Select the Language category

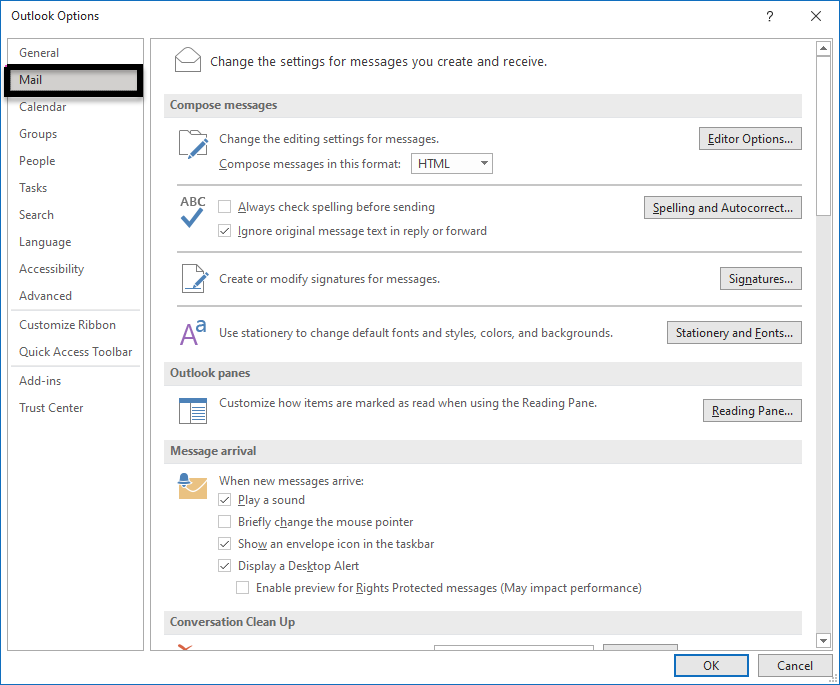pos(75,242)
